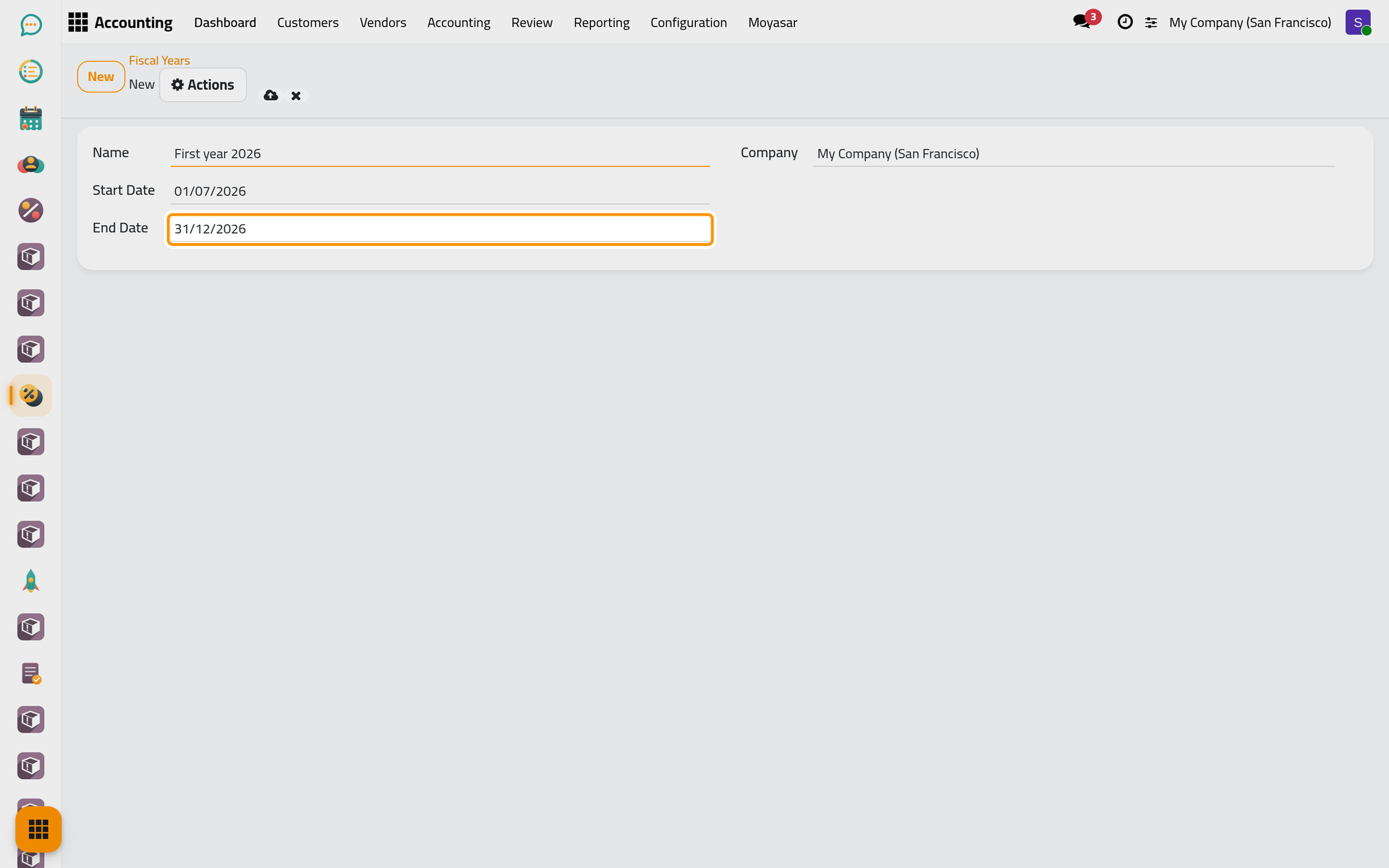Open the to-do list sidebar icon
This screenshot has width=1389, height=868.
point(30,72)
